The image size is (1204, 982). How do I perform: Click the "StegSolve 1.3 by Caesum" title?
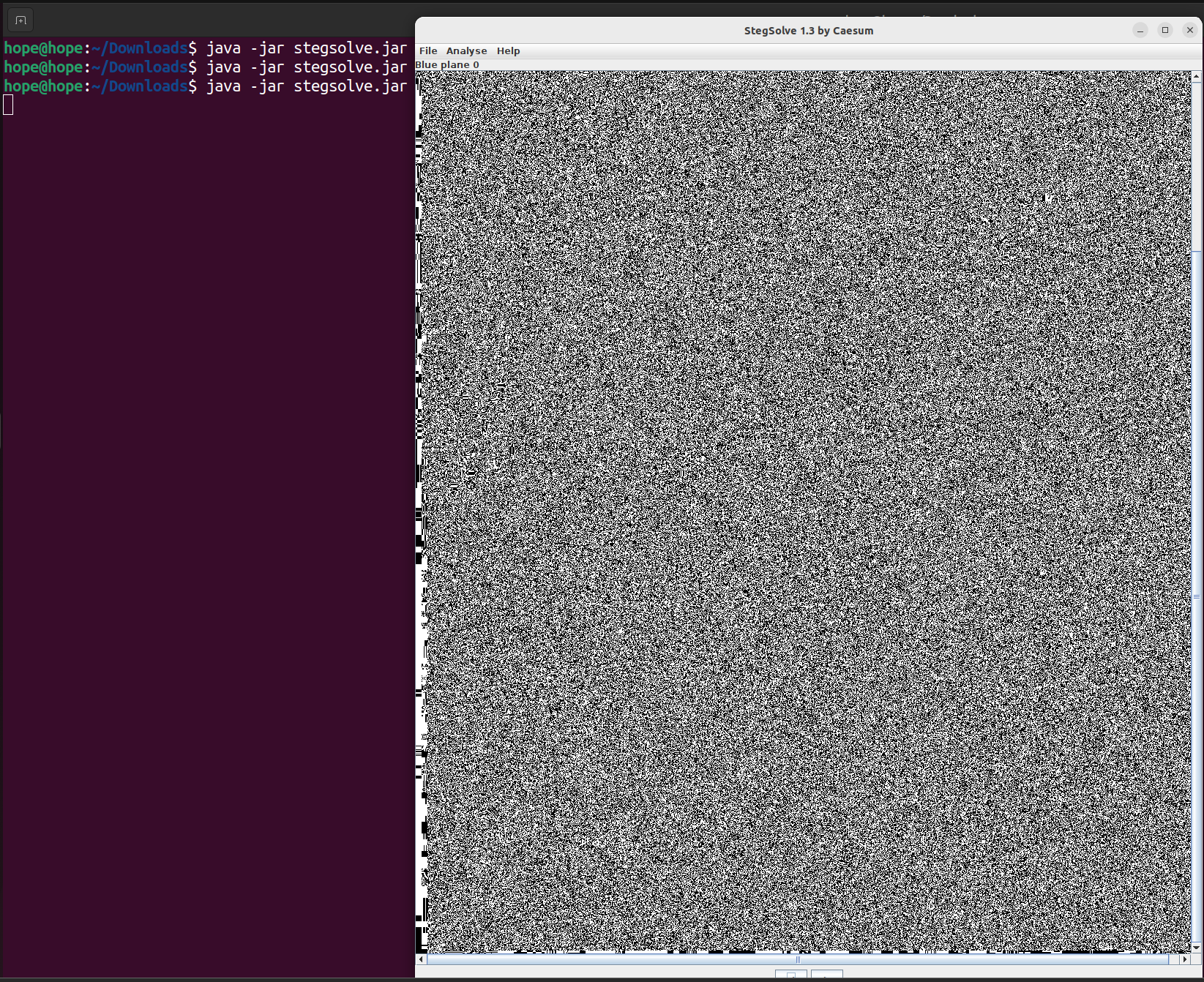(x=808, y=31)
